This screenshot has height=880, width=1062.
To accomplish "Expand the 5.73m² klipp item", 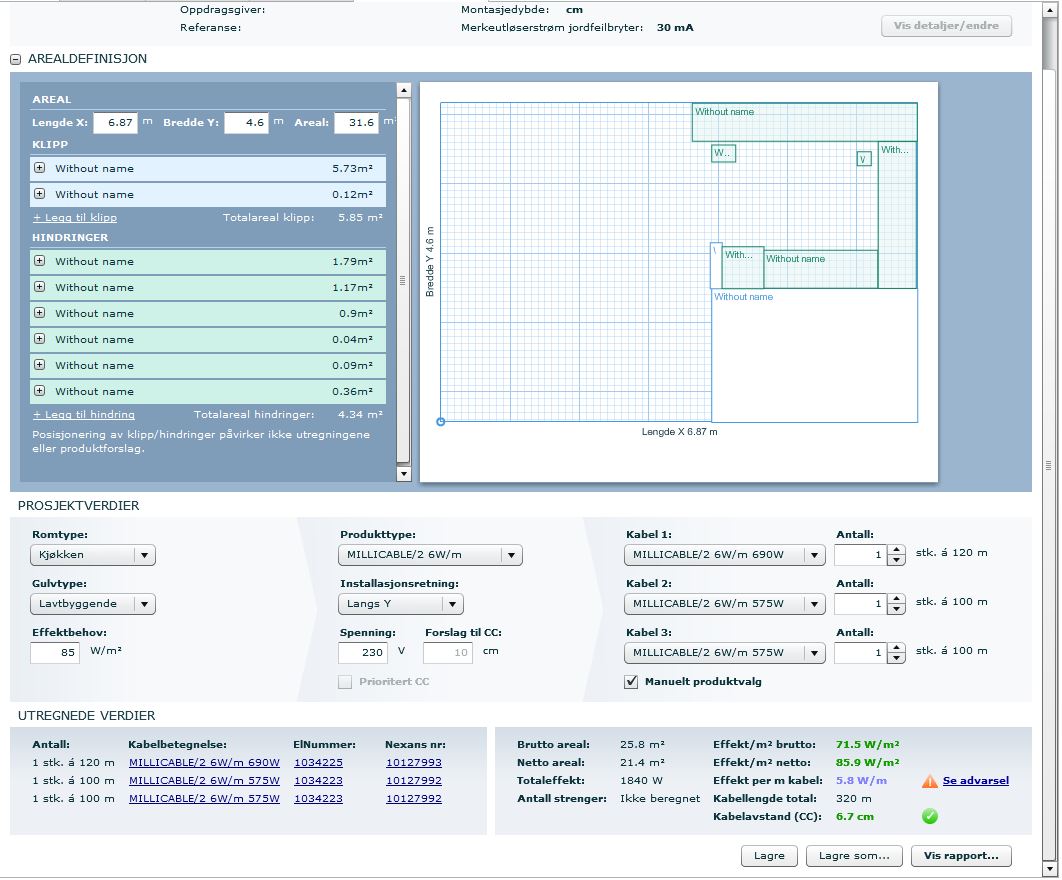I will (40, 168).
